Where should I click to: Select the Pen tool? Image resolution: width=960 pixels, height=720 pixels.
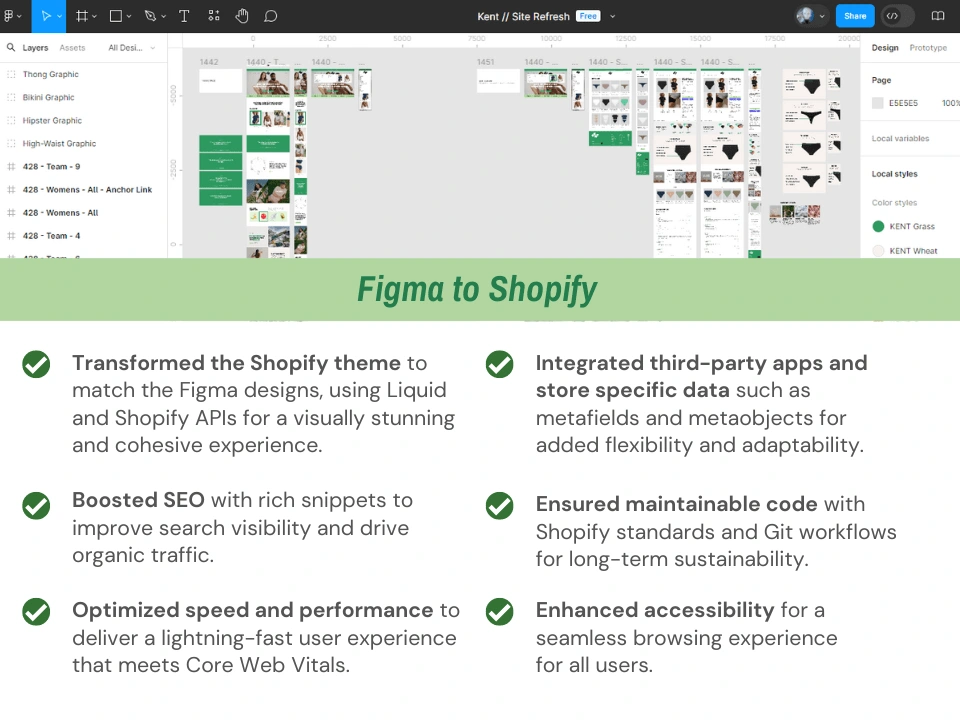[x=150, y=16]
